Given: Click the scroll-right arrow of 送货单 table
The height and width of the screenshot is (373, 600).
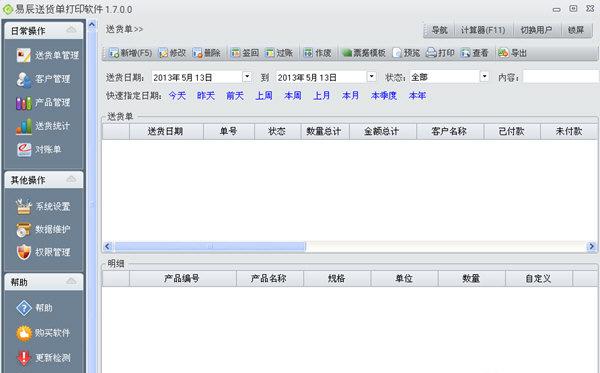Looking at the screenshot, I should coord(592,246).
